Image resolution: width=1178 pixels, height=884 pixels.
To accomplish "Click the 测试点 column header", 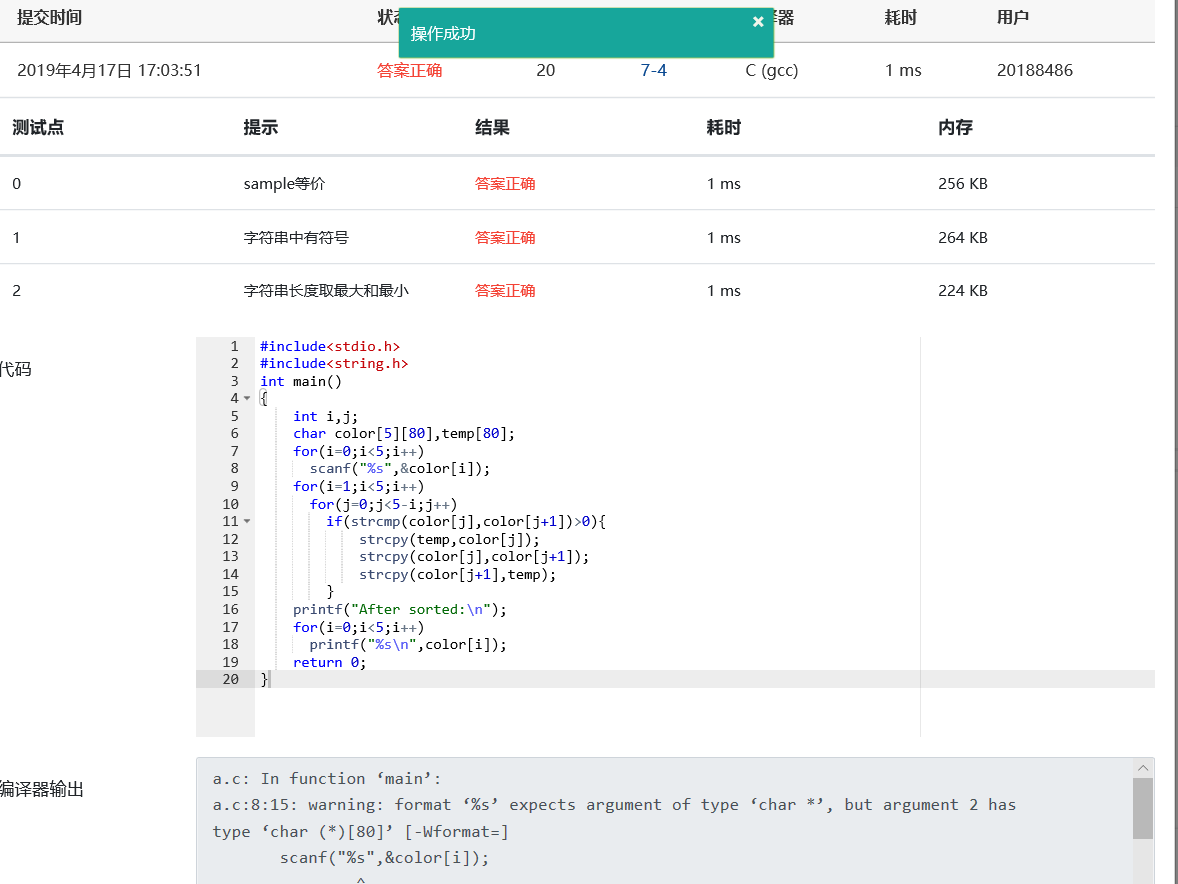I will pyautogui.click(x=38, y=128).
